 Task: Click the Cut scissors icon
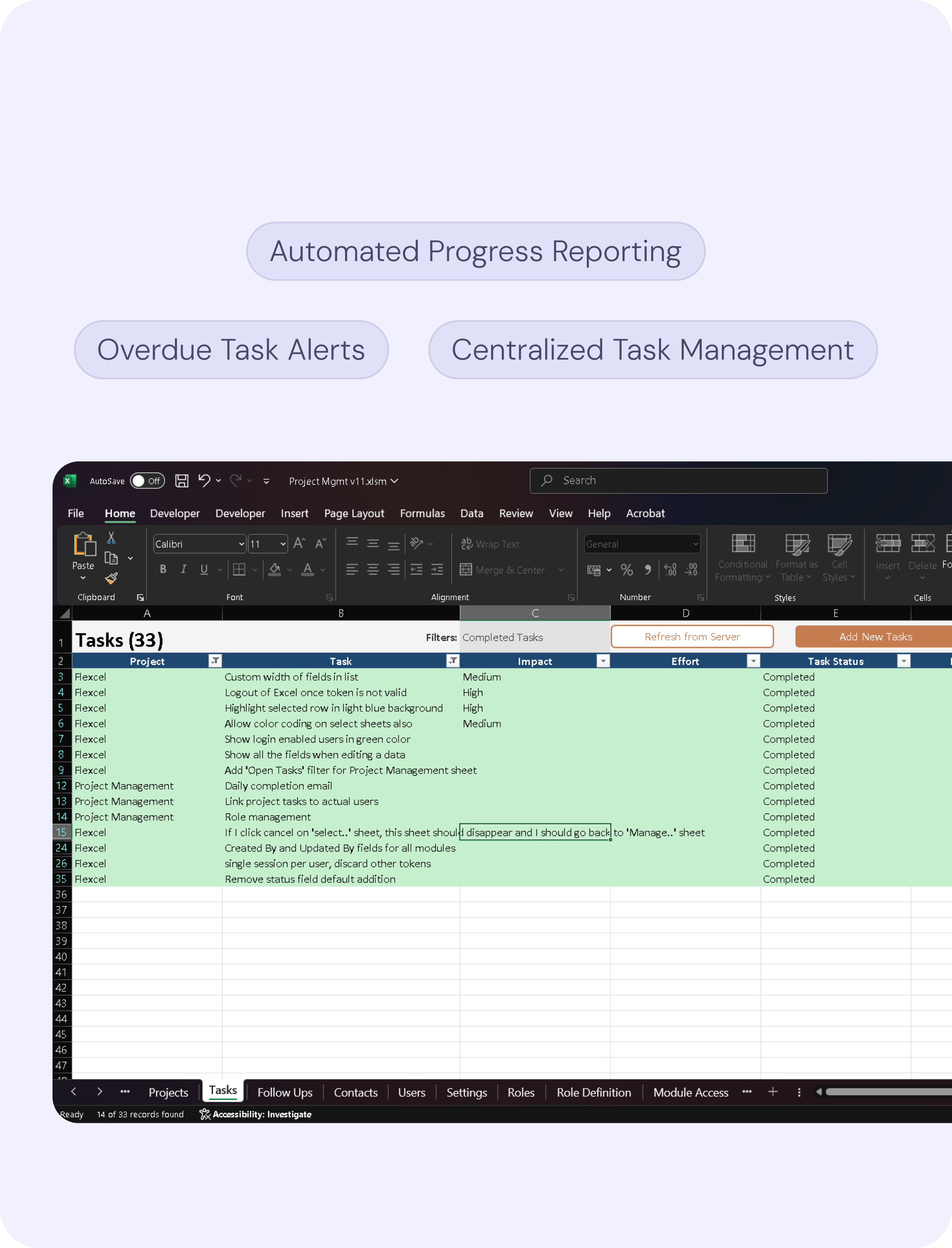[111, 537]
